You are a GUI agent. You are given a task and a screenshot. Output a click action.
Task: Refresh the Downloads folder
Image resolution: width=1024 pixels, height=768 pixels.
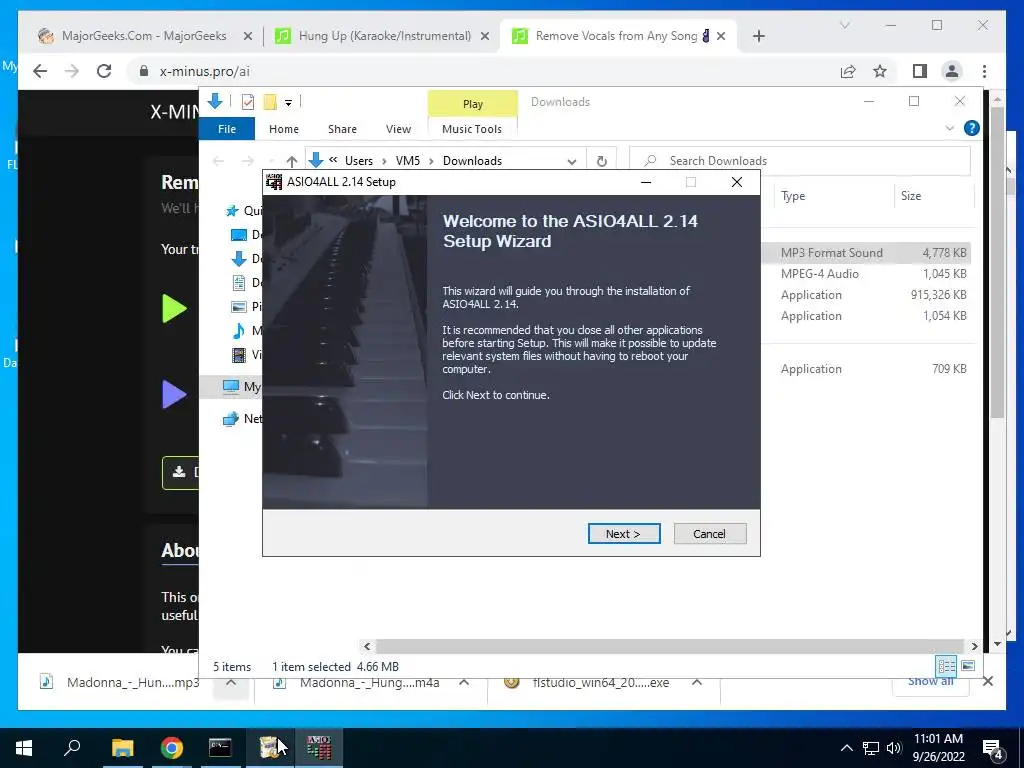[x=601, y=161]
